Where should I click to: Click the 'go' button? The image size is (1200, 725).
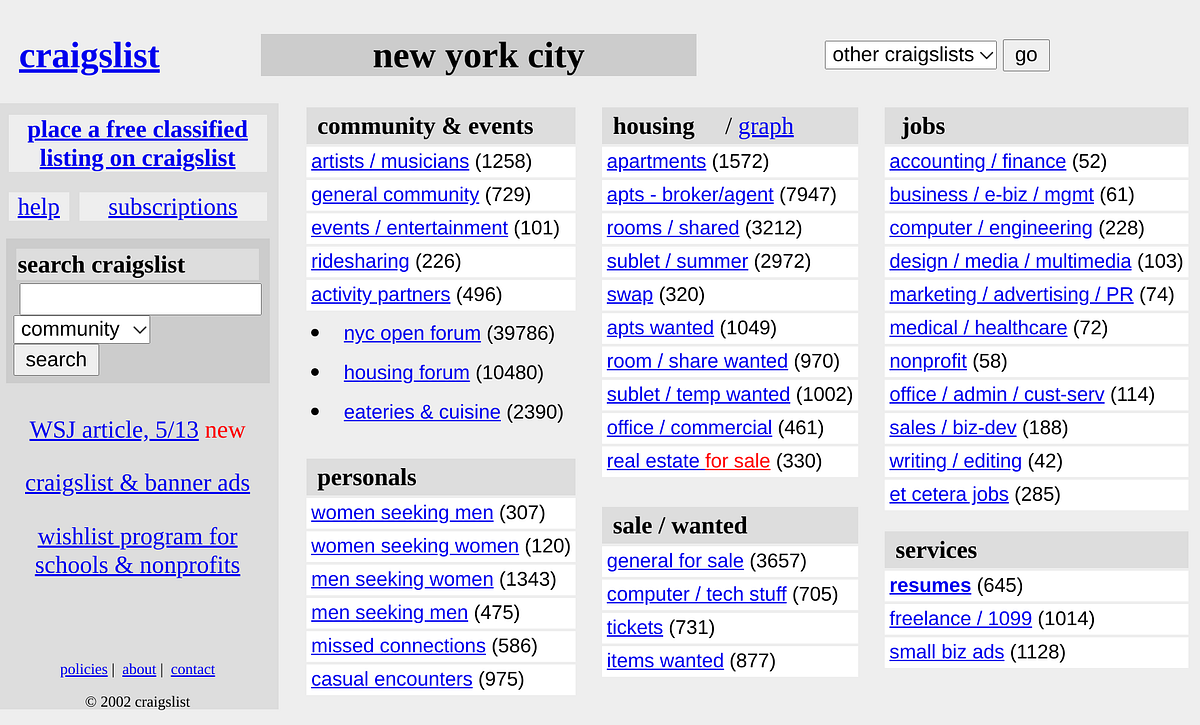point(1026,55)
